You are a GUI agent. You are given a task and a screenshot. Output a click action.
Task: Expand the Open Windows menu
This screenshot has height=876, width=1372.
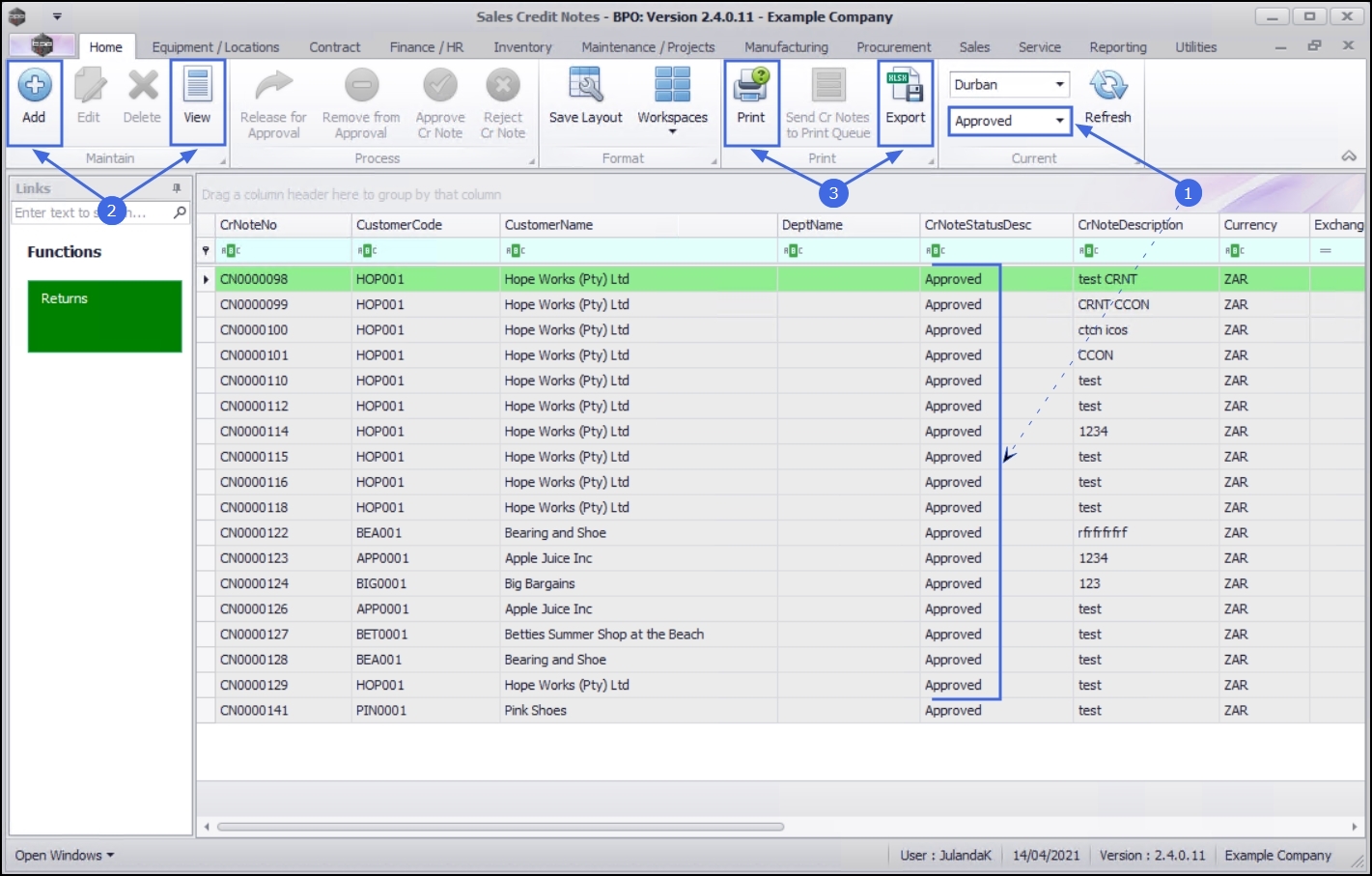point(65,856)
